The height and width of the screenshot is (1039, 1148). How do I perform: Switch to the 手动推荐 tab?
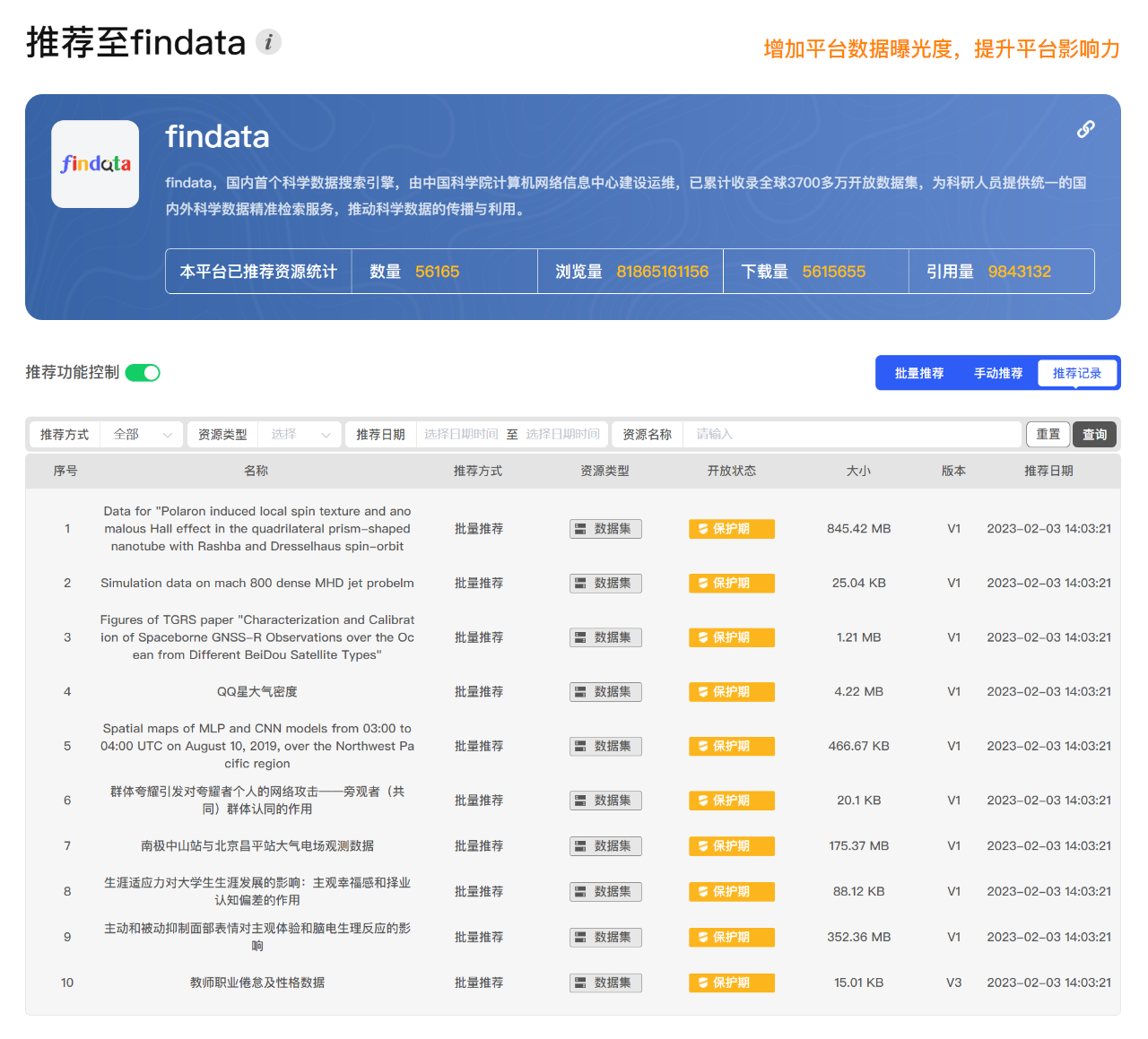coord(997,374)
